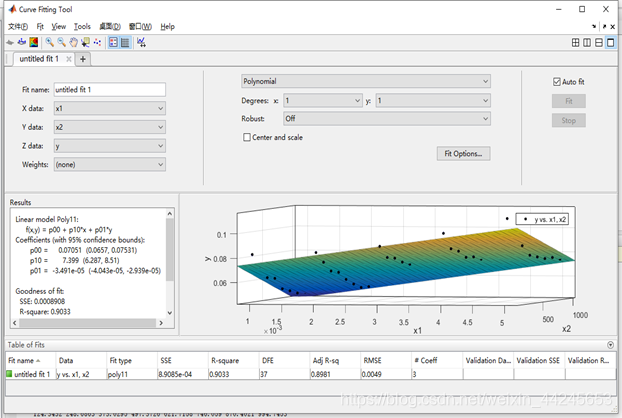Viewport: 622px width, 418px height.
Task: Click Results panel scroll up arrow
Action: coord(170,213)
